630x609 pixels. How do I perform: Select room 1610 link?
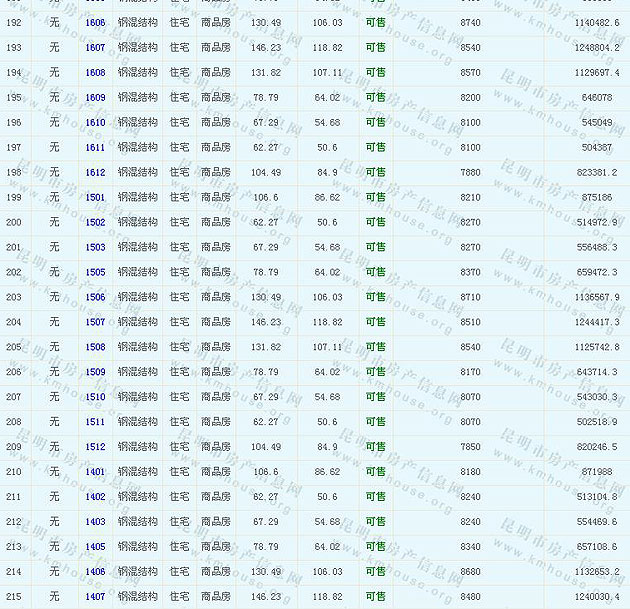95,122
